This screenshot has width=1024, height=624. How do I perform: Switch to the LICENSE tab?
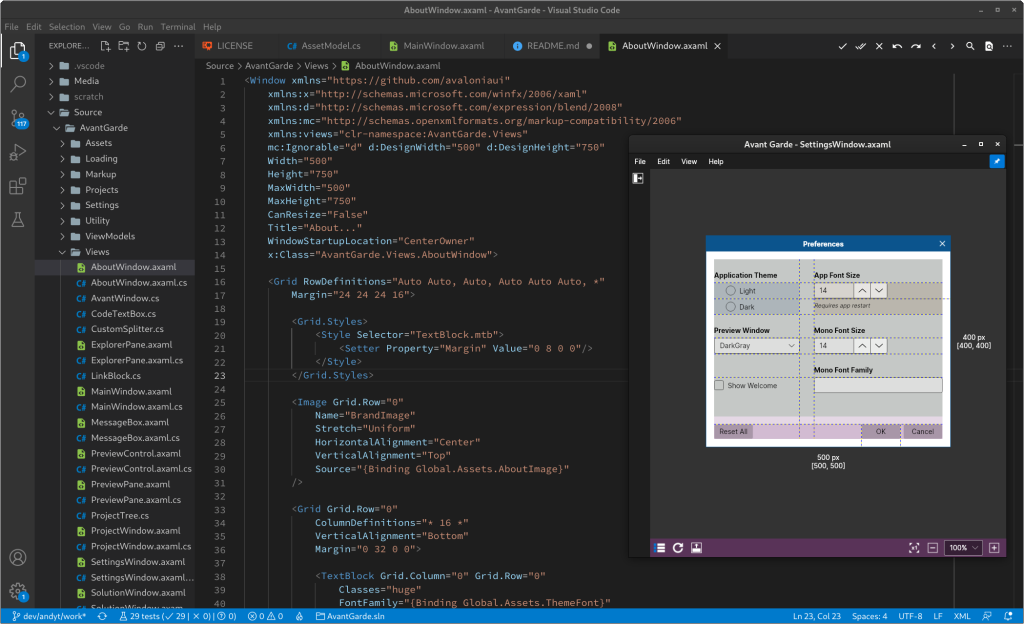(234, 46)
